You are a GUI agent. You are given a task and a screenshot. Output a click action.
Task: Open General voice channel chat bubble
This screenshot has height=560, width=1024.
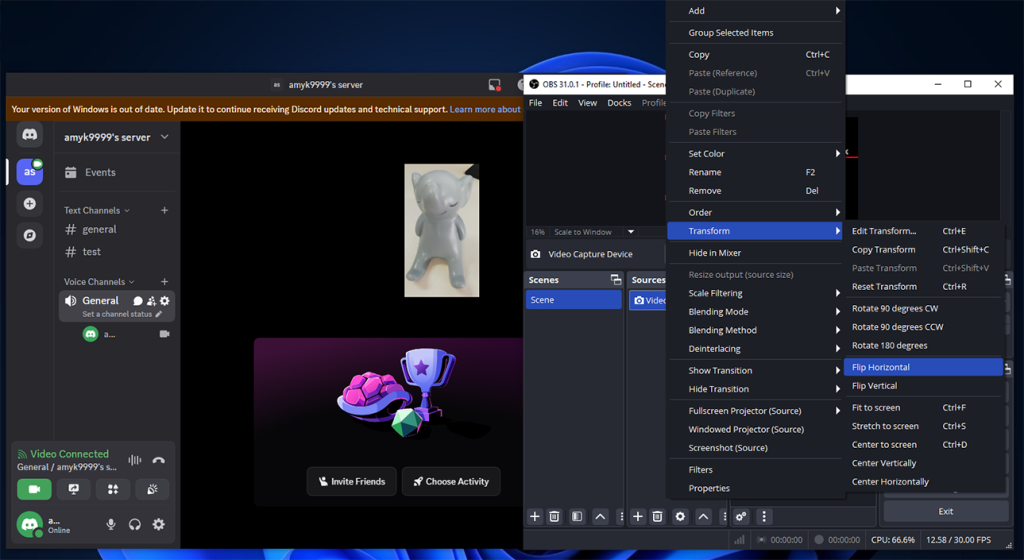(x=138, y=301)
